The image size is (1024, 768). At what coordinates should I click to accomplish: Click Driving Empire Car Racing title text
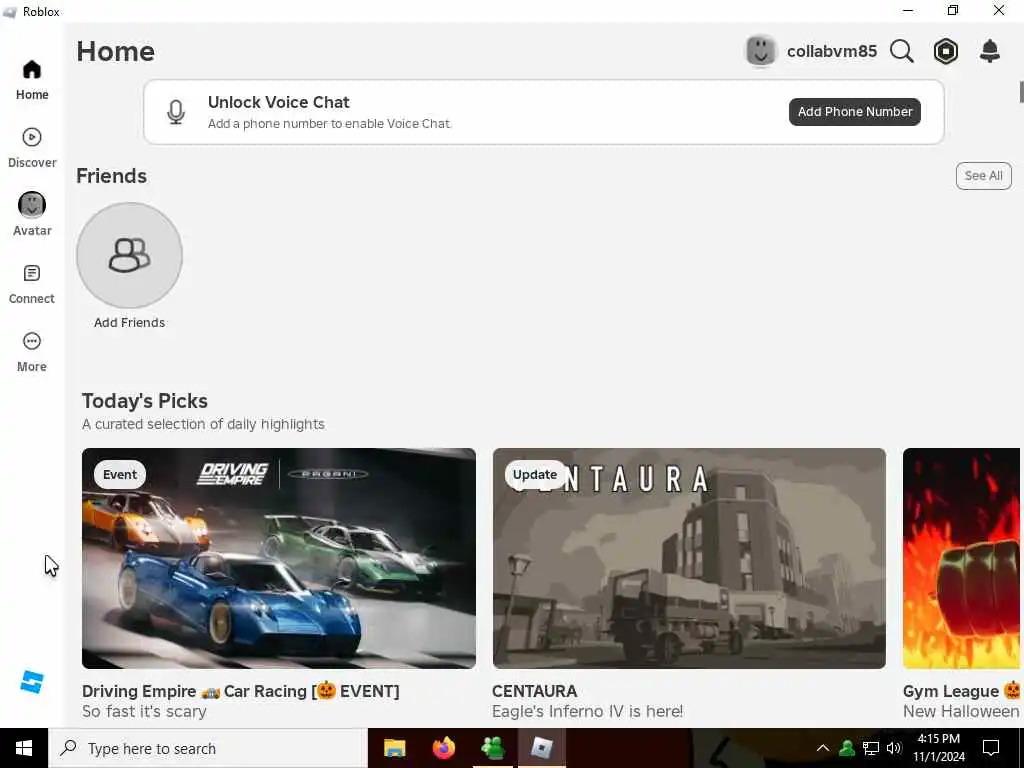pyautogui.click(x=241, y=691)
